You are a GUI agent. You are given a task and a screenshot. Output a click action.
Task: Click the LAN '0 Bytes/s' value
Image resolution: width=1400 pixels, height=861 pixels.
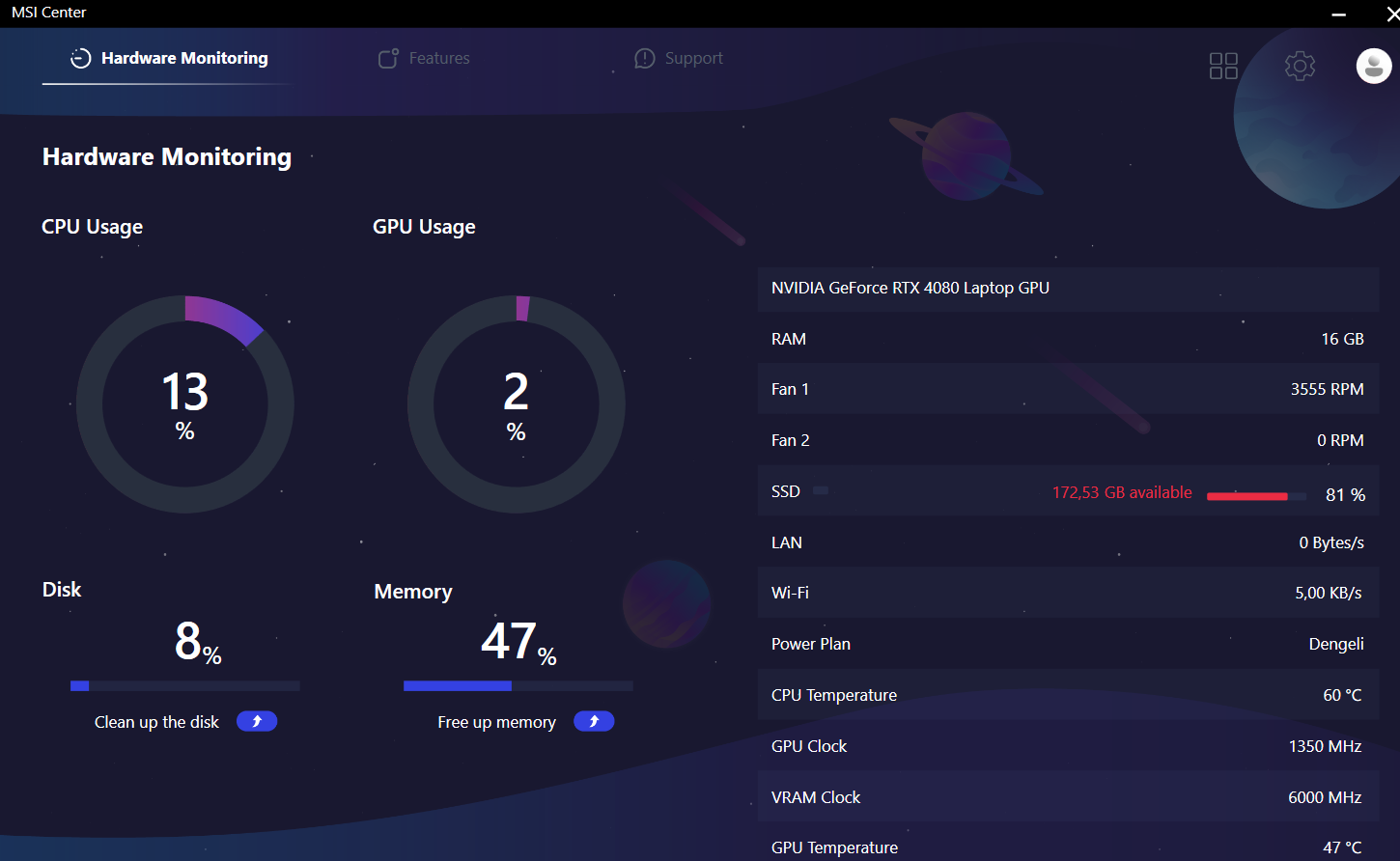(x=1331, y=542)
